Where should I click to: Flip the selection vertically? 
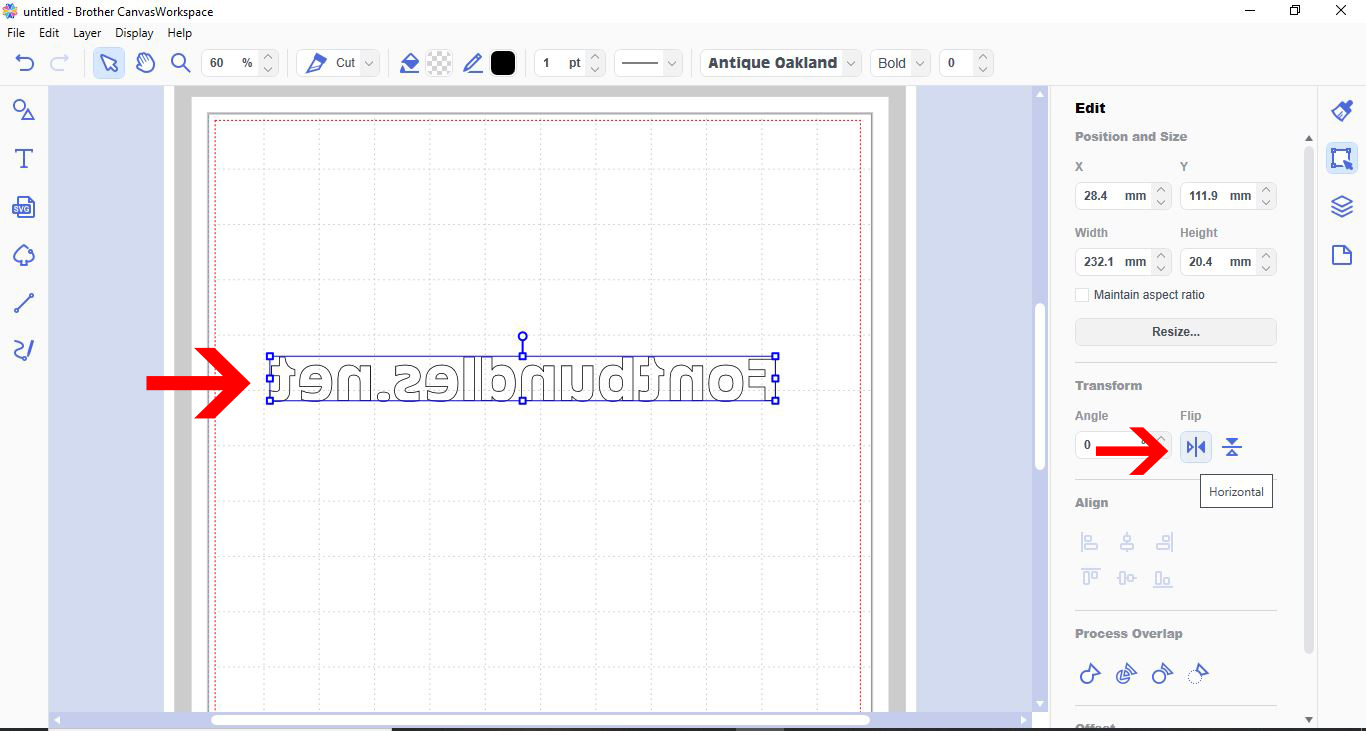1232,447
